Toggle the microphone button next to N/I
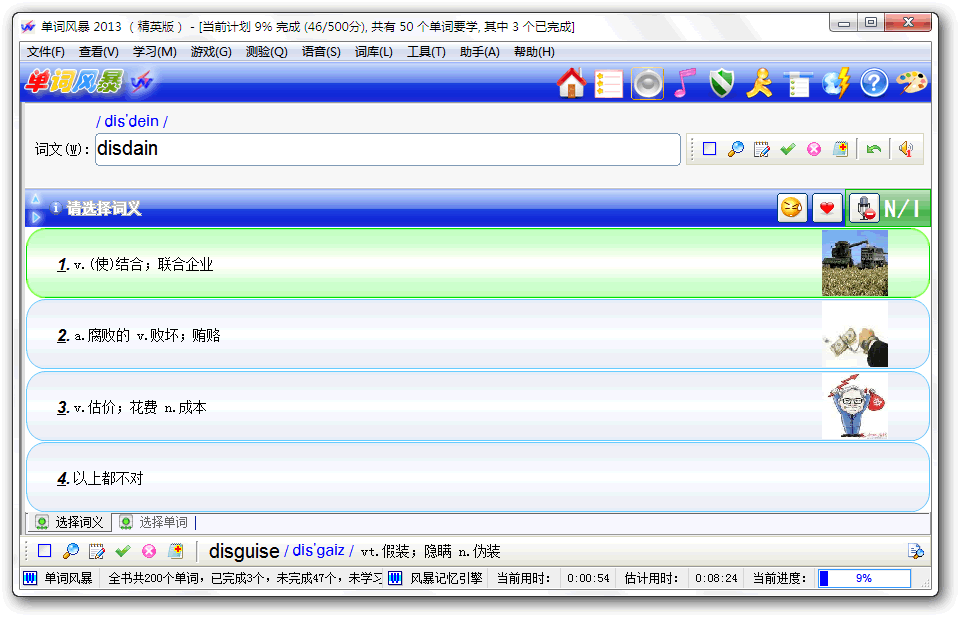This screenshot has width=959, height=617. pos(863,208)
